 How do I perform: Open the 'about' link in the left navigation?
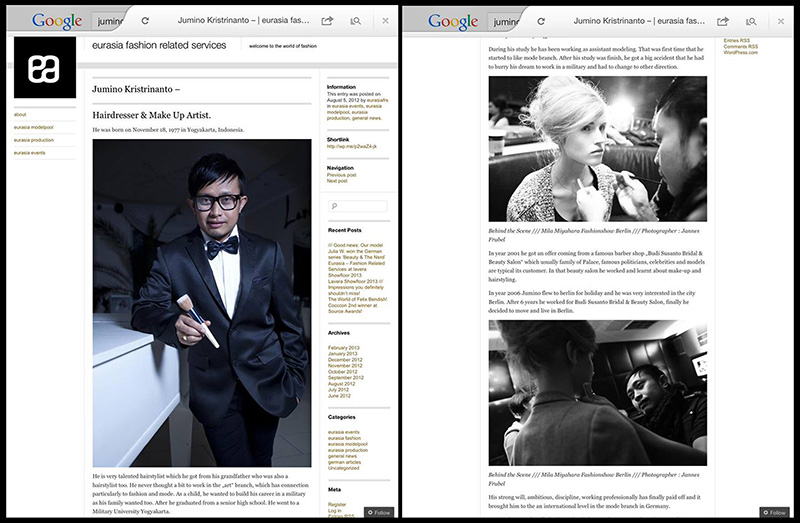click(x=20, y=115)
